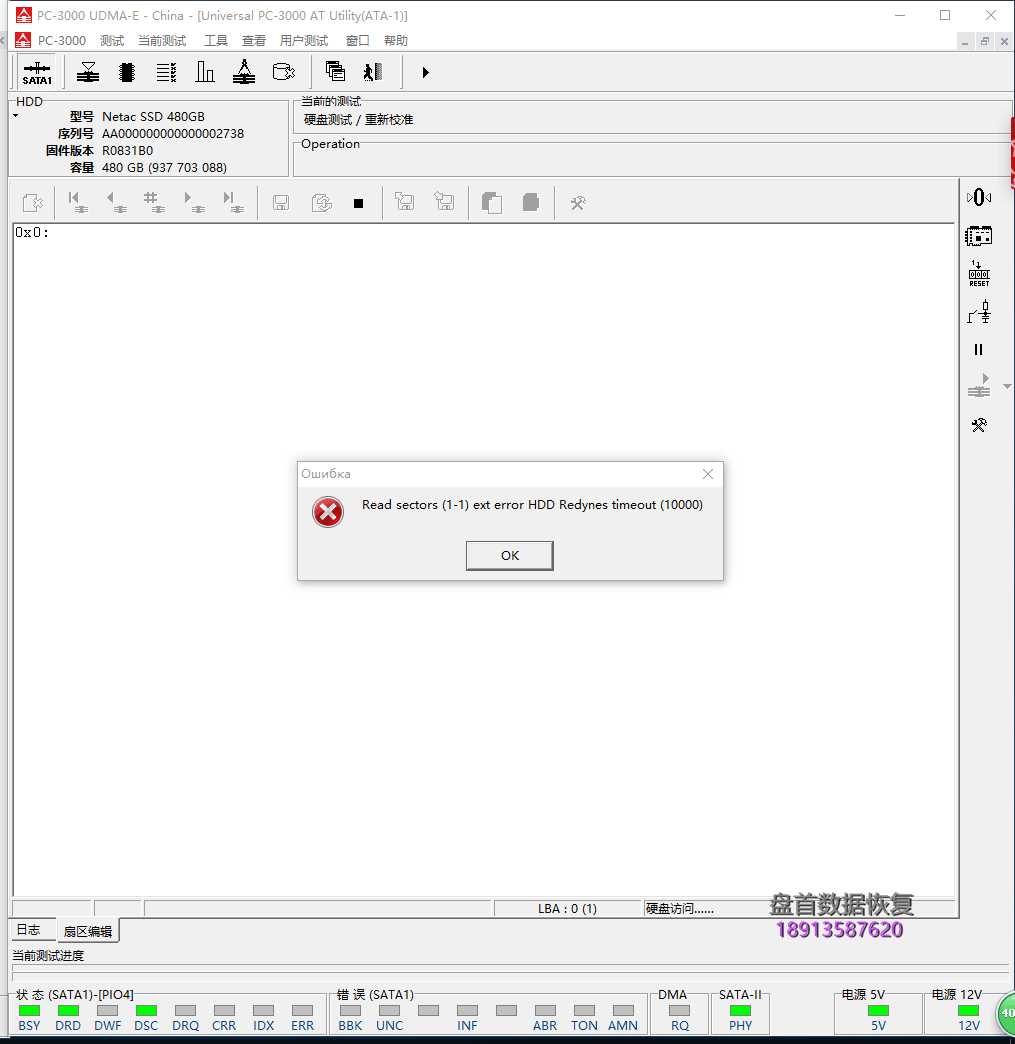Screen dimensions: 1015x1044
Task: Click the reload sector icon
Action: [322, 202]
